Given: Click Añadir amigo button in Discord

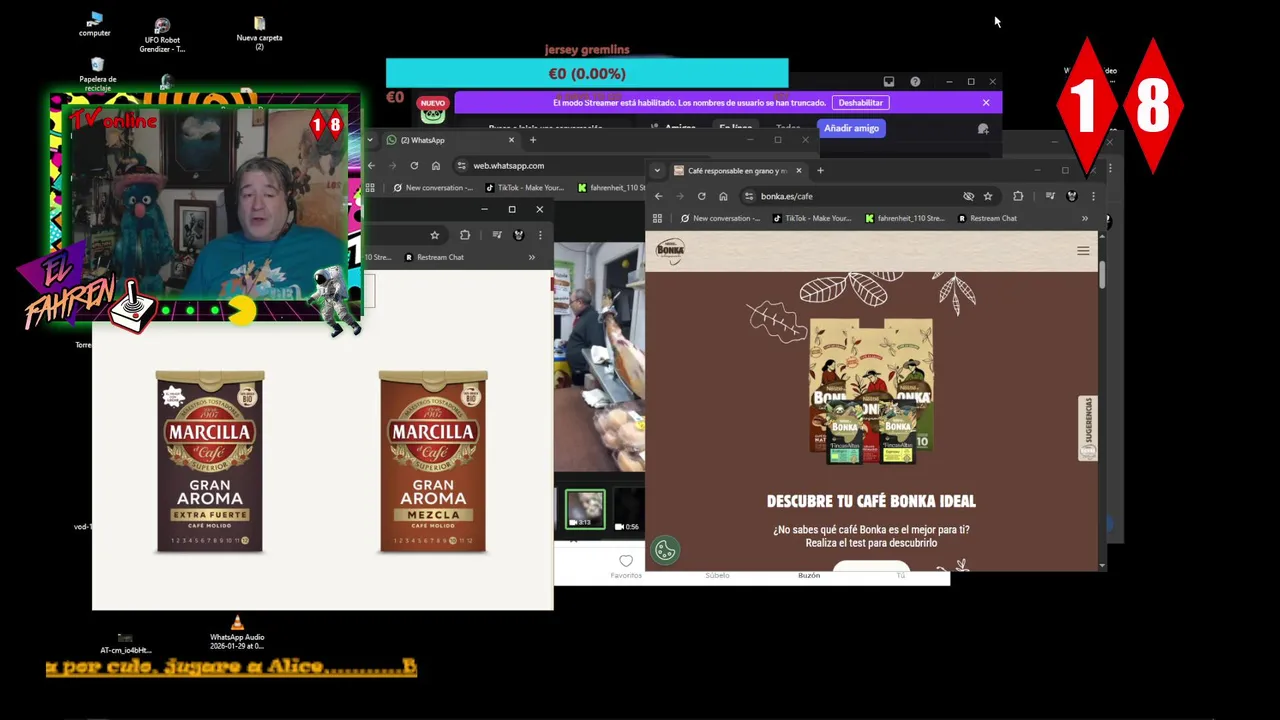Looking at the screenshot, I should click(851, 128).
